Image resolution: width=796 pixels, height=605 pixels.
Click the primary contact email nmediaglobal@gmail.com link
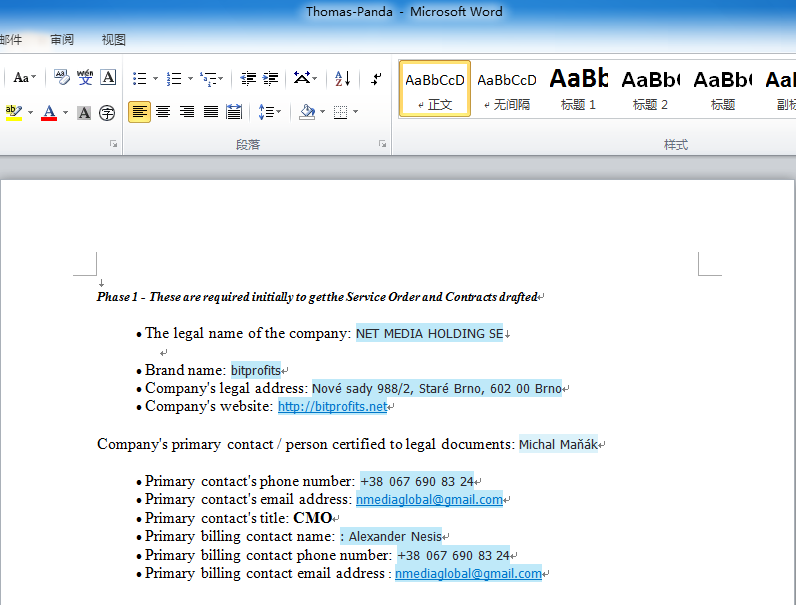coord(429,499)
